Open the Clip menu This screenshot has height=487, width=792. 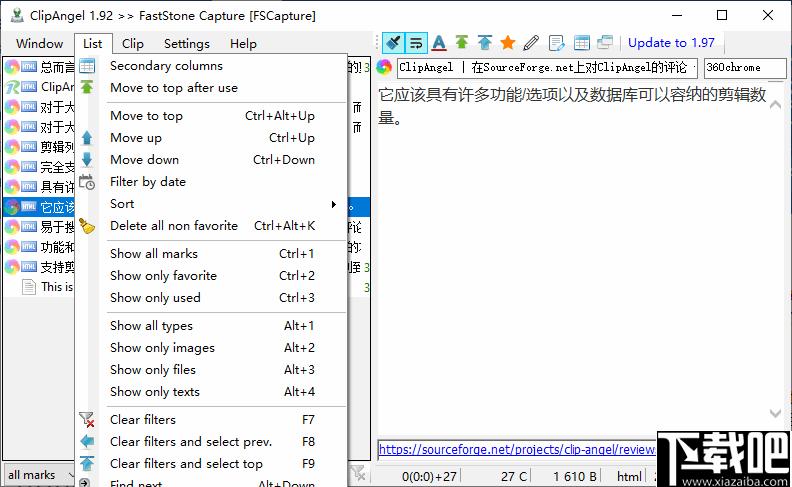(133, 43)
